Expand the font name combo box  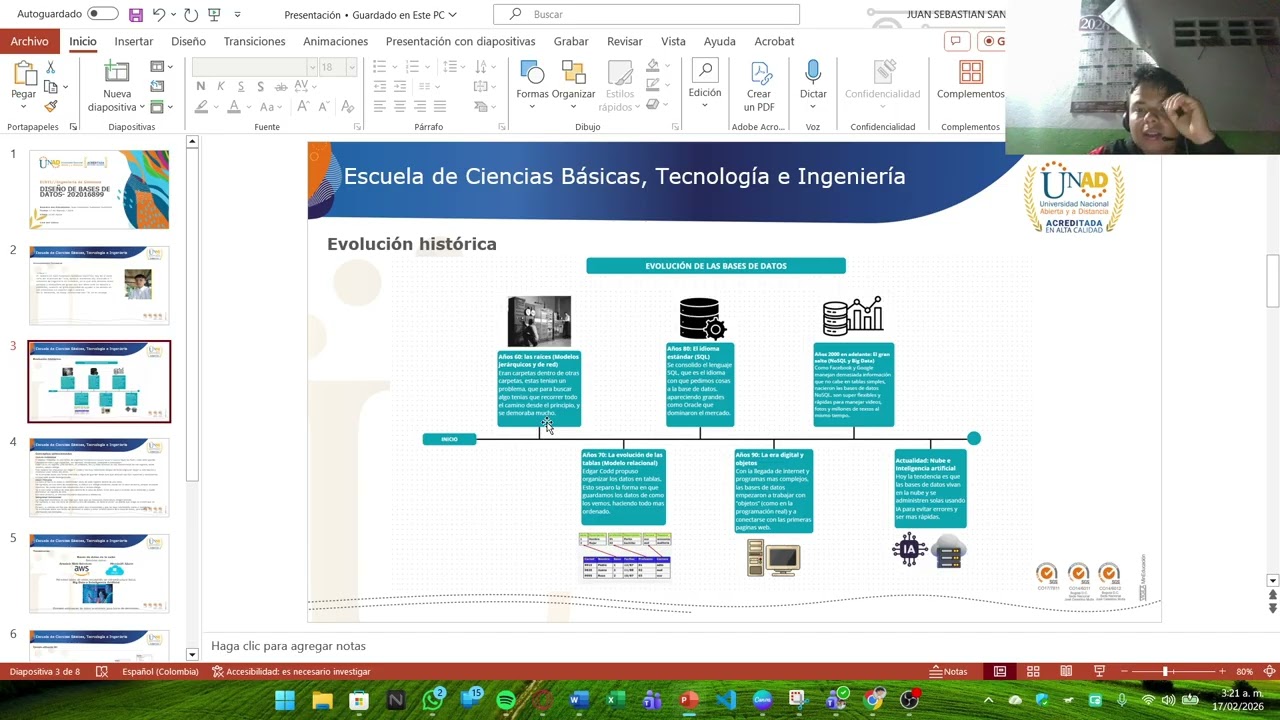[x=311, y=67]
